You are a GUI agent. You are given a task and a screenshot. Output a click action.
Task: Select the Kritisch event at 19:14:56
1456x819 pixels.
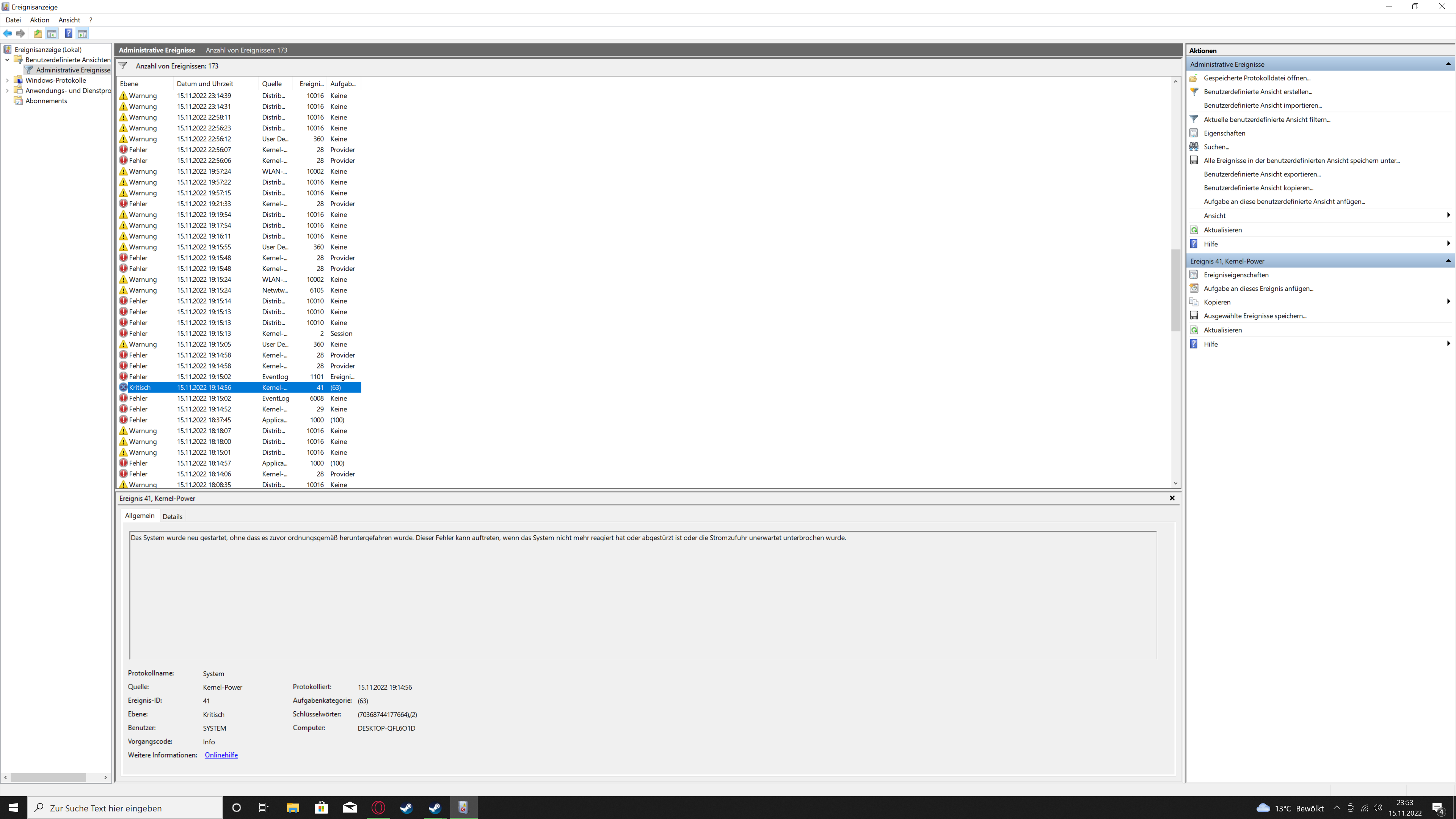coord(239,387)
